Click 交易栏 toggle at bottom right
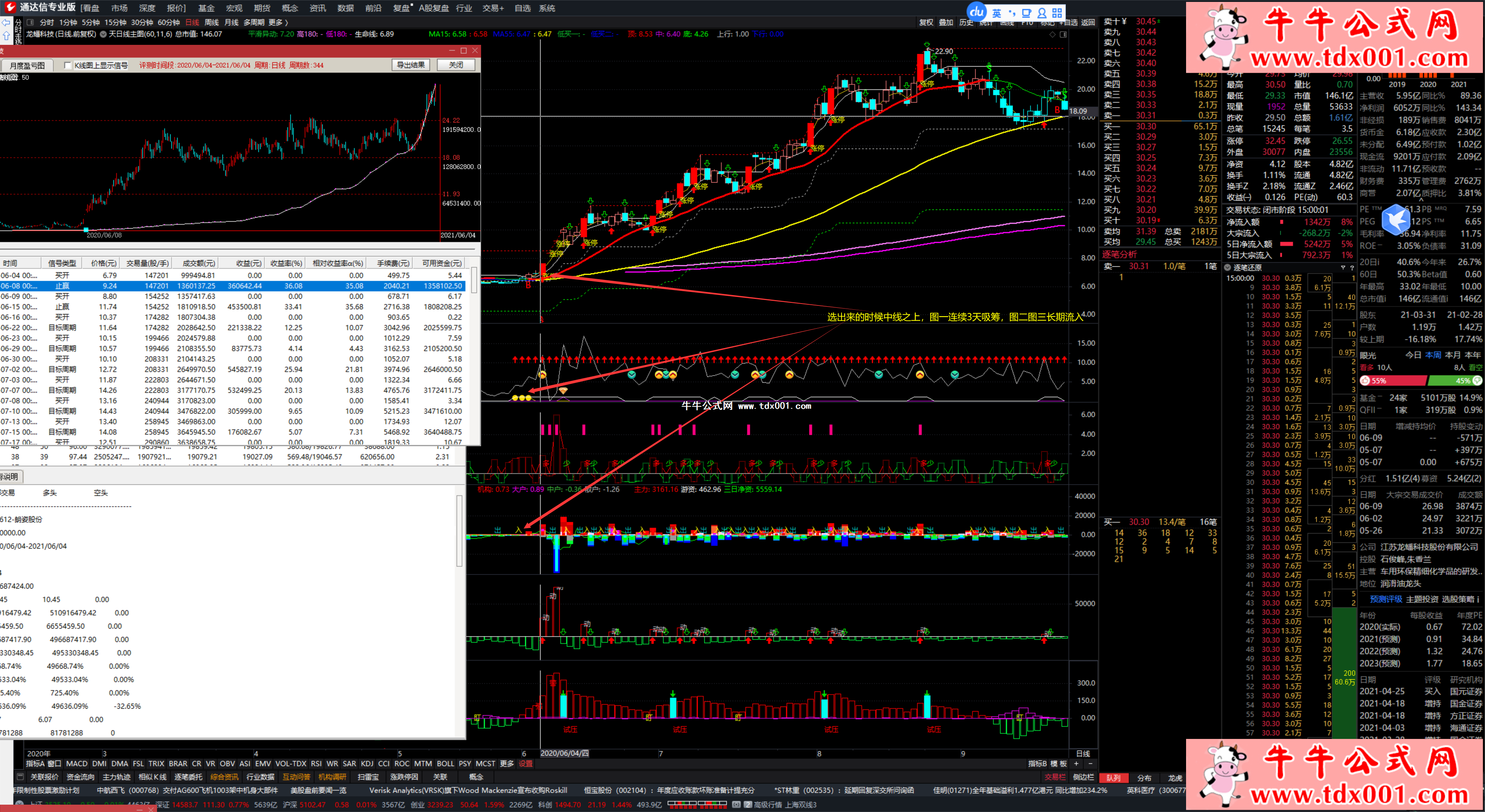Screen dimensions: 1485x812 point(1055,777)
